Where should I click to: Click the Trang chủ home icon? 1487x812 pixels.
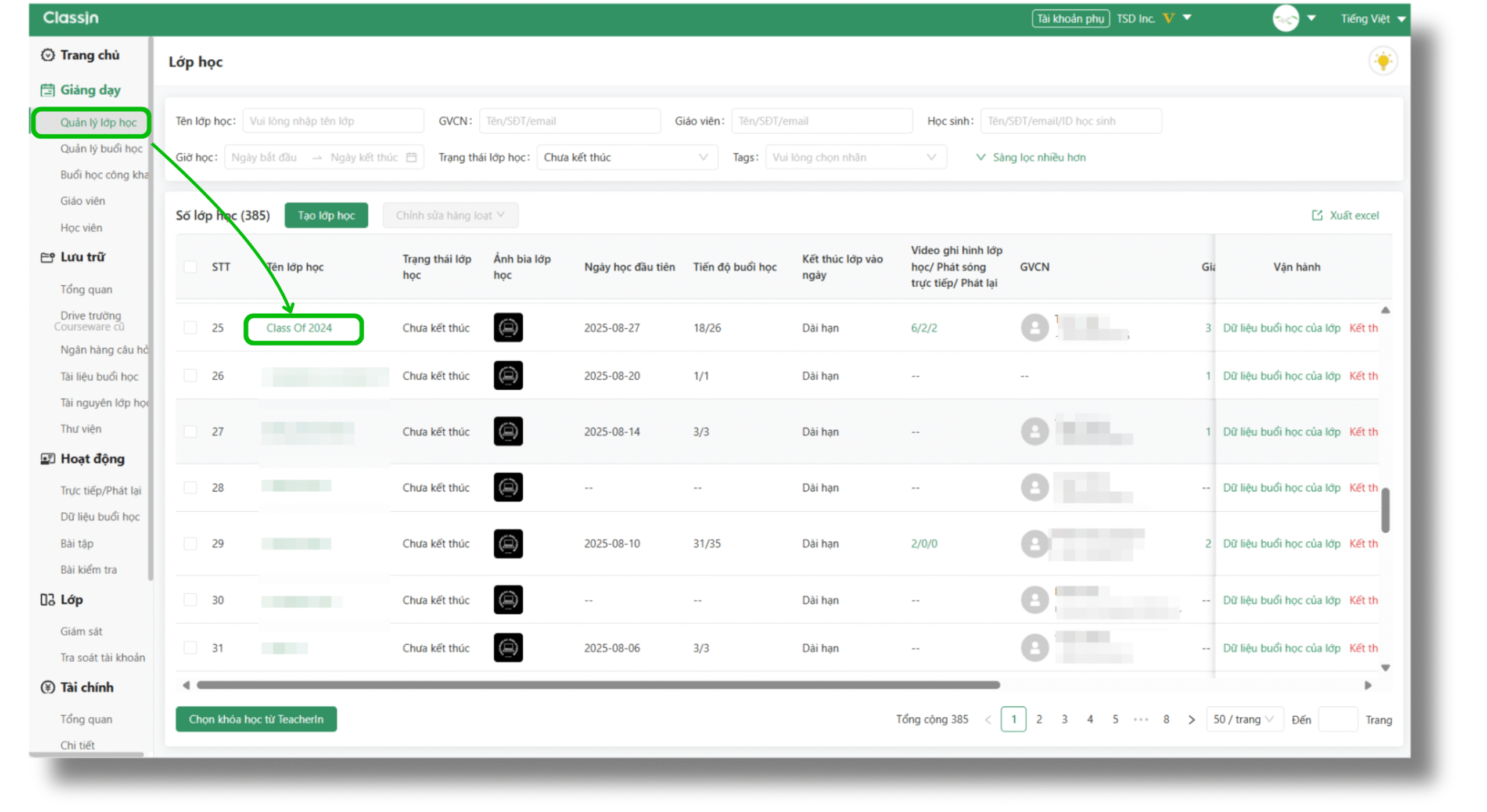(x=48, y=55)
